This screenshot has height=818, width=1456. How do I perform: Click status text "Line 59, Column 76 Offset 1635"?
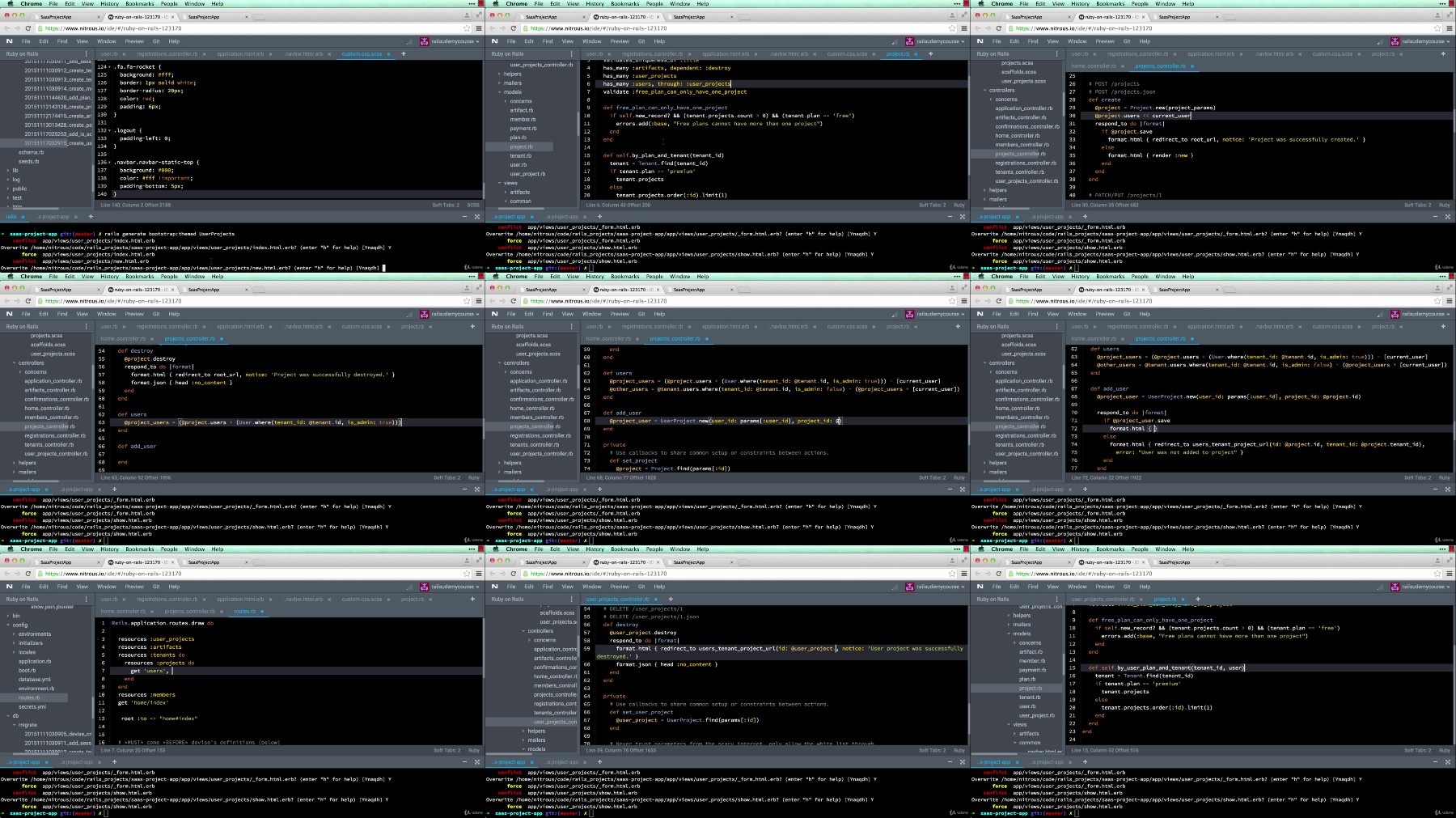[621, 750]
